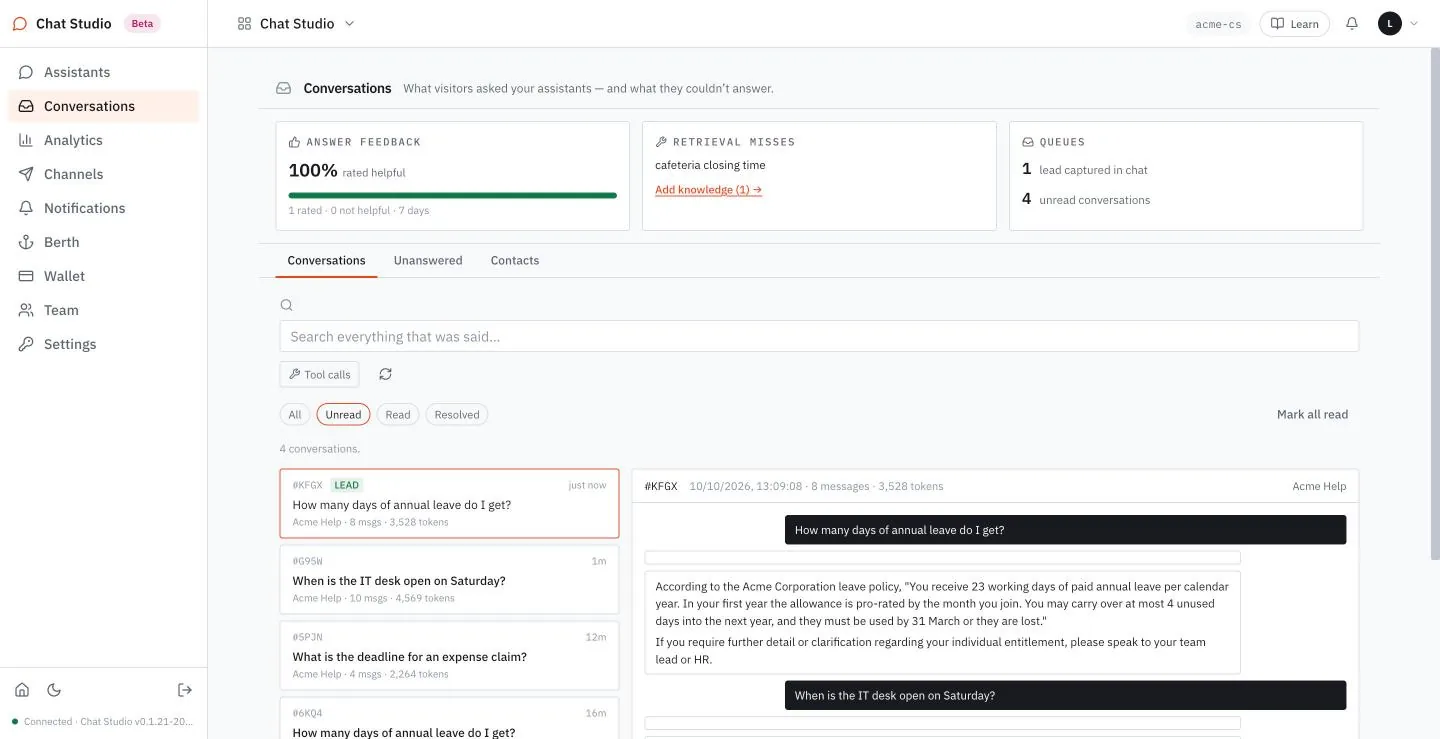The height and width of the screenshot is (739, 1440).
Task: Switch to the Contacts tab
Action: click(x=515, y=260)
